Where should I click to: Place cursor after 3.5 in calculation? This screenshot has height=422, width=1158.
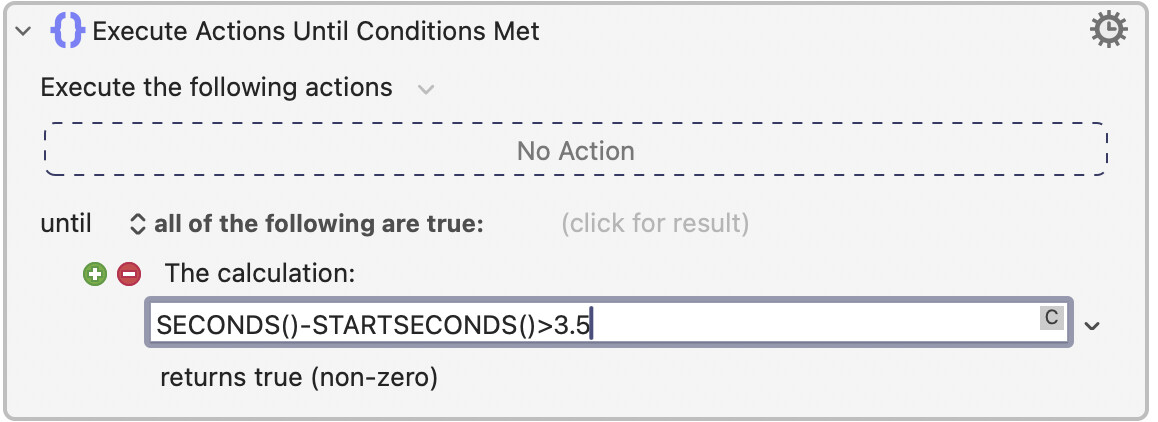(x=591, y=324)
